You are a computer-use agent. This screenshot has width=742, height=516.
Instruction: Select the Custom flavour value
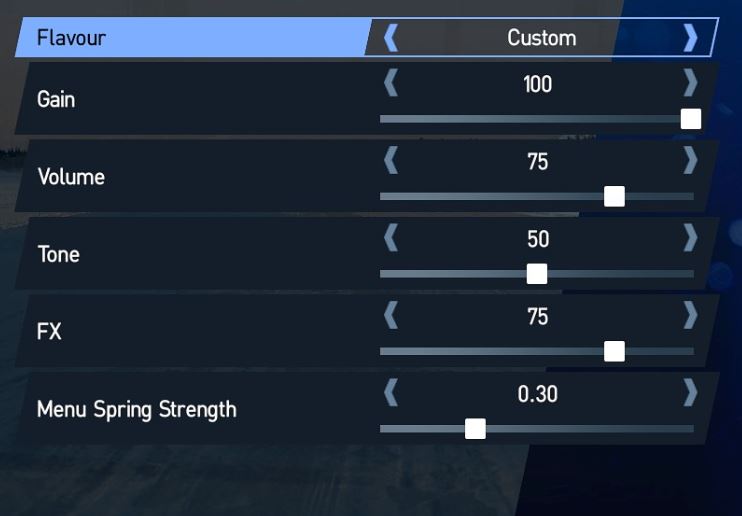coord(542,38)
